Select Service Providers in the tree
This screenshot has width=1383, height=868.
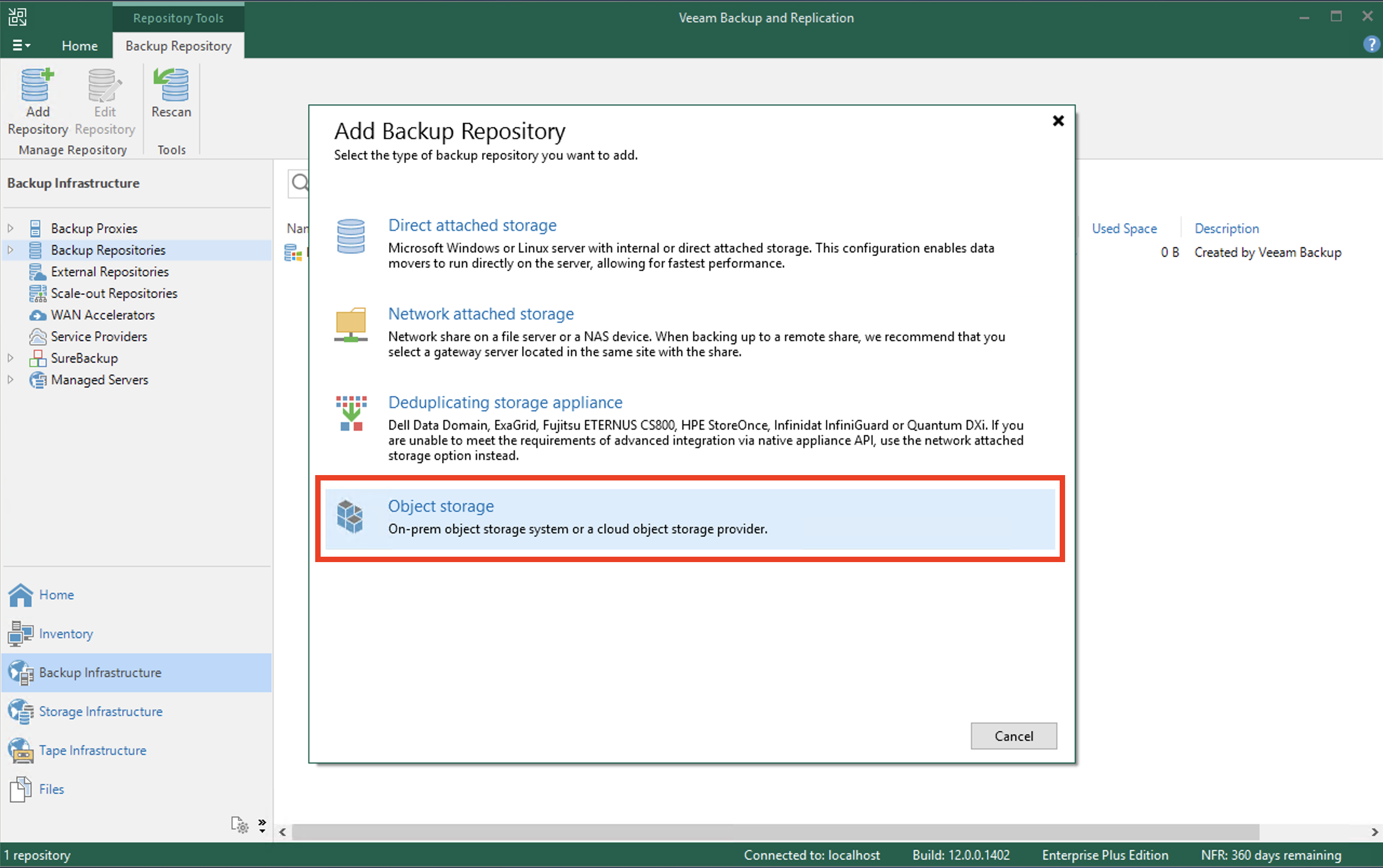[x=99, y=336]
